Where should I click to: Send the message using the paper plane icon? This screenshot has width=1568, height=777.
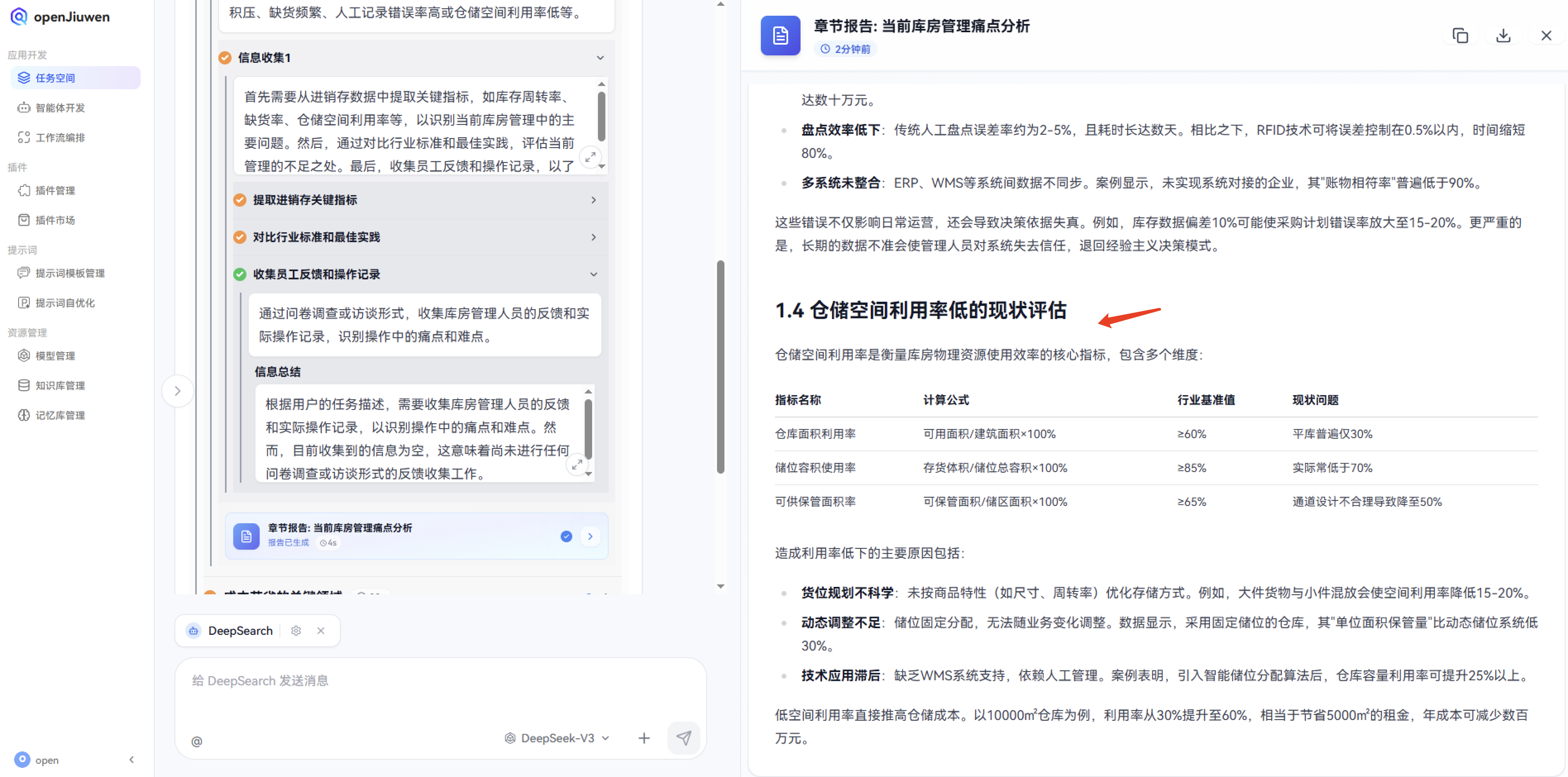tap(684, 738)
